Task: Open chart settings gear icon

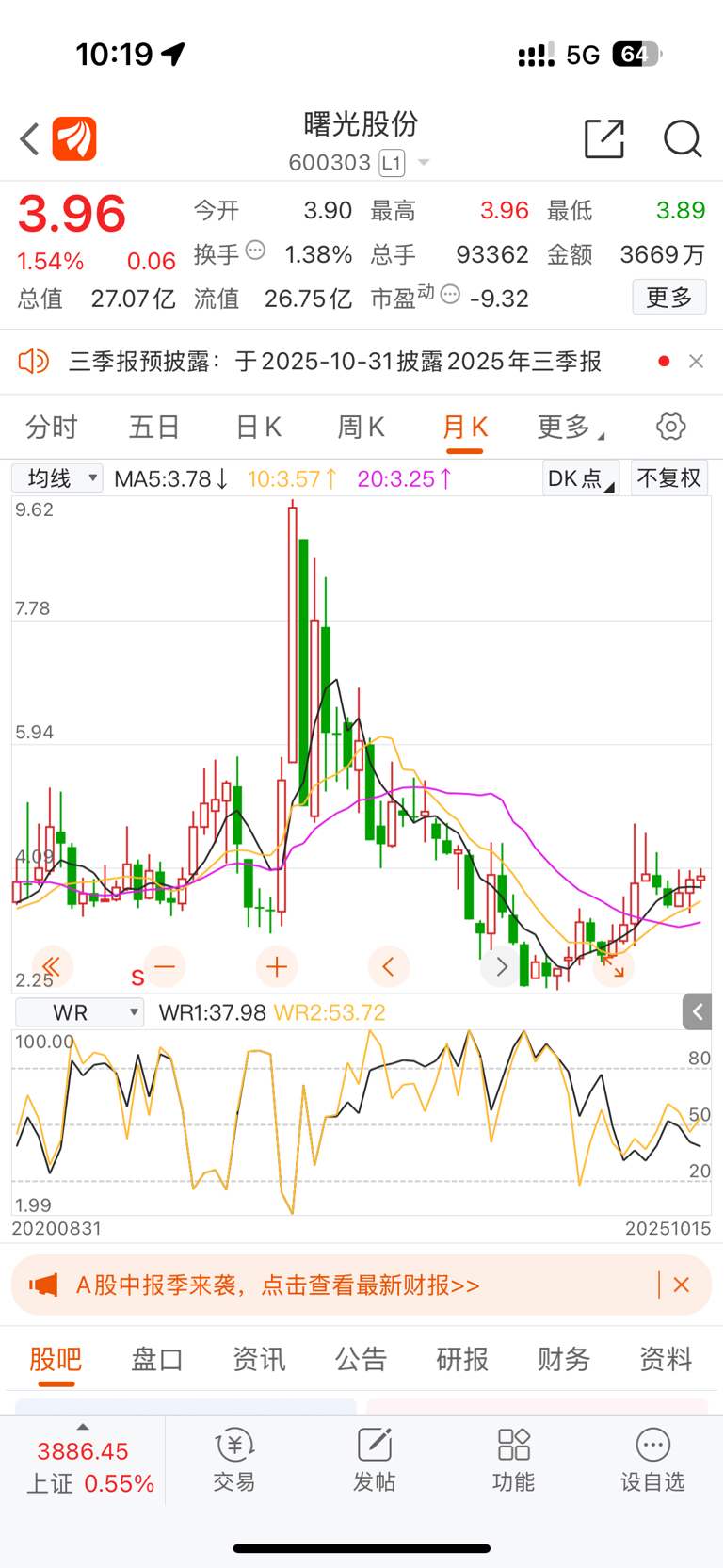Action: (x=670, y=427)
